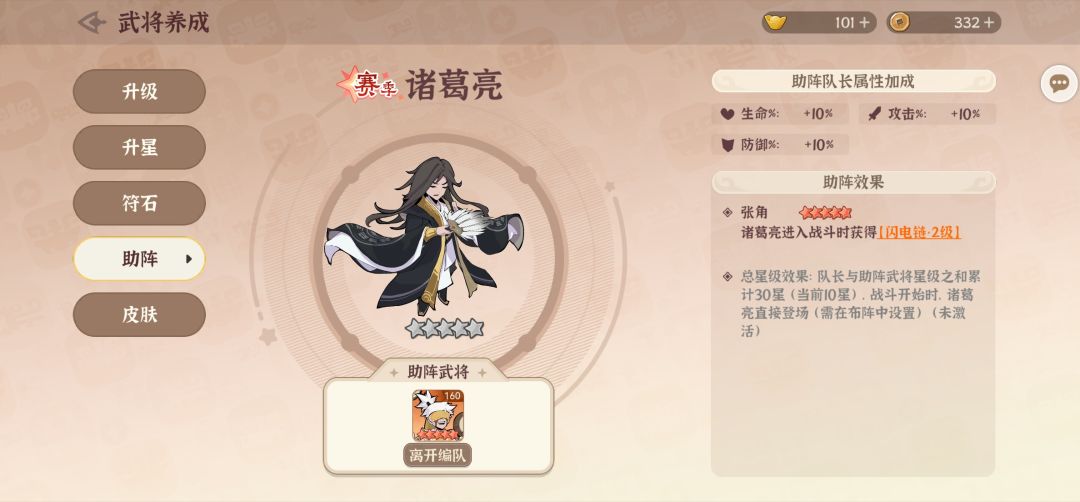1080x502 pixels.
Task: Click the 离开编队 button
Action: click(438, 455)
